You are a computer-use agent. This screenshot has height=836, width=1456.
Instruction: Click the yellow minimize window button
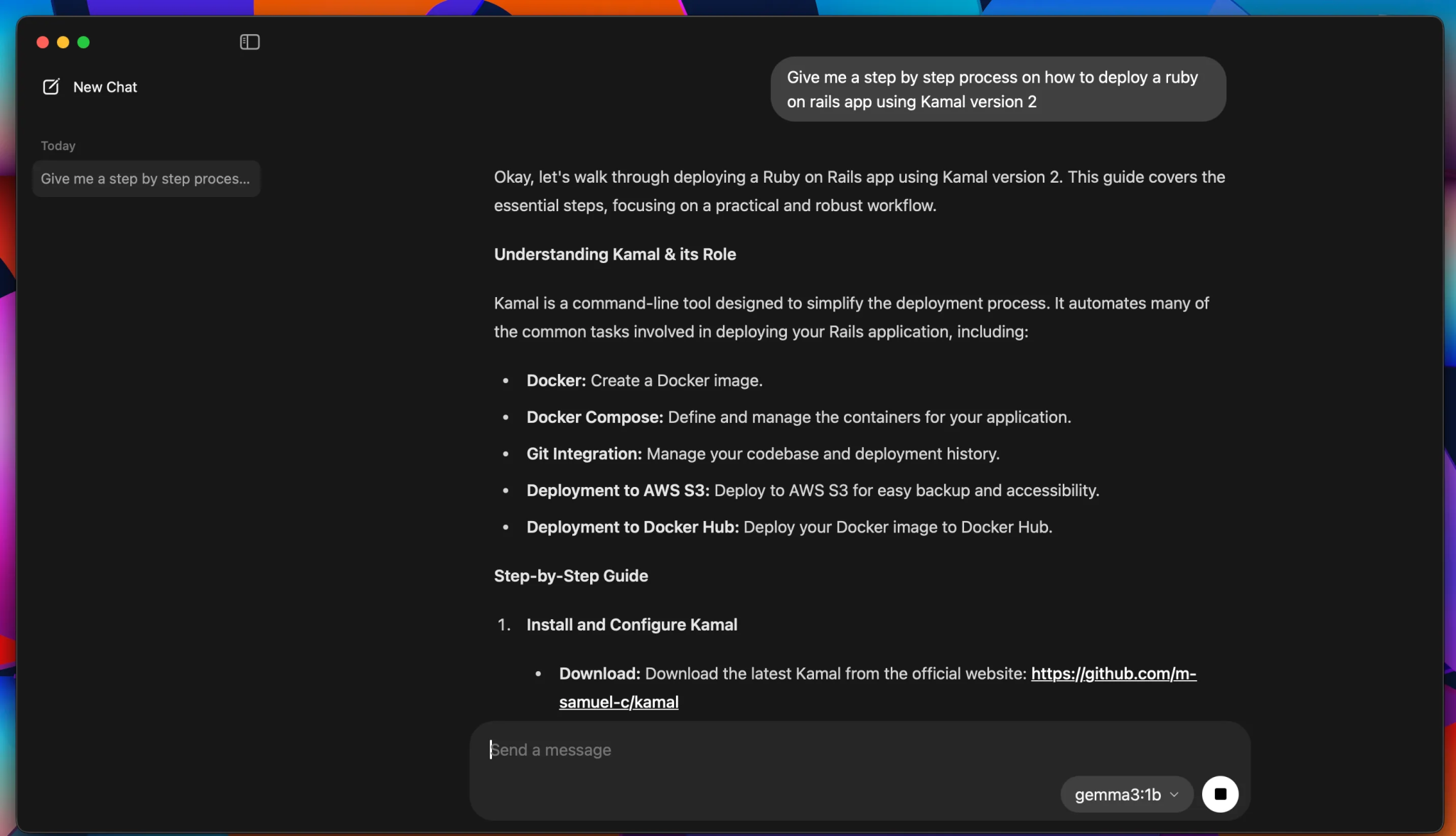coord(63,43)
